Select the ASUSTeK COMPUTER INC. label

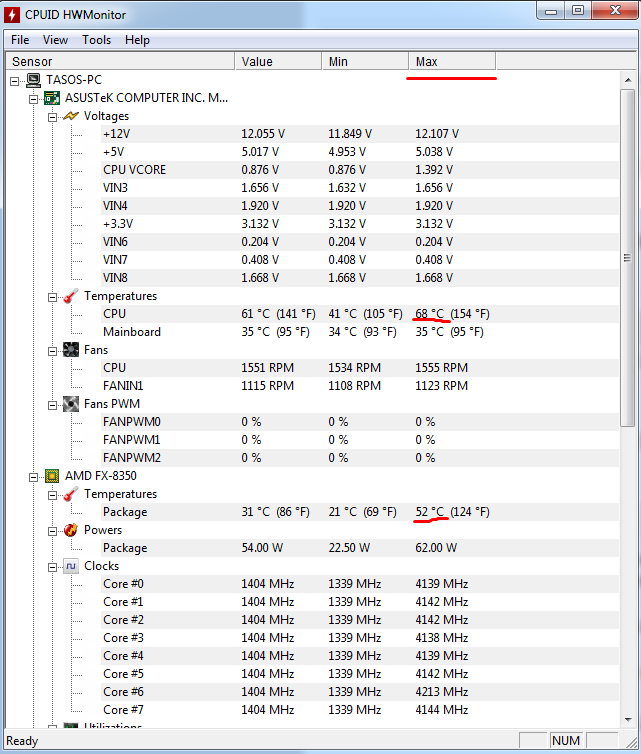pos(146,98)
